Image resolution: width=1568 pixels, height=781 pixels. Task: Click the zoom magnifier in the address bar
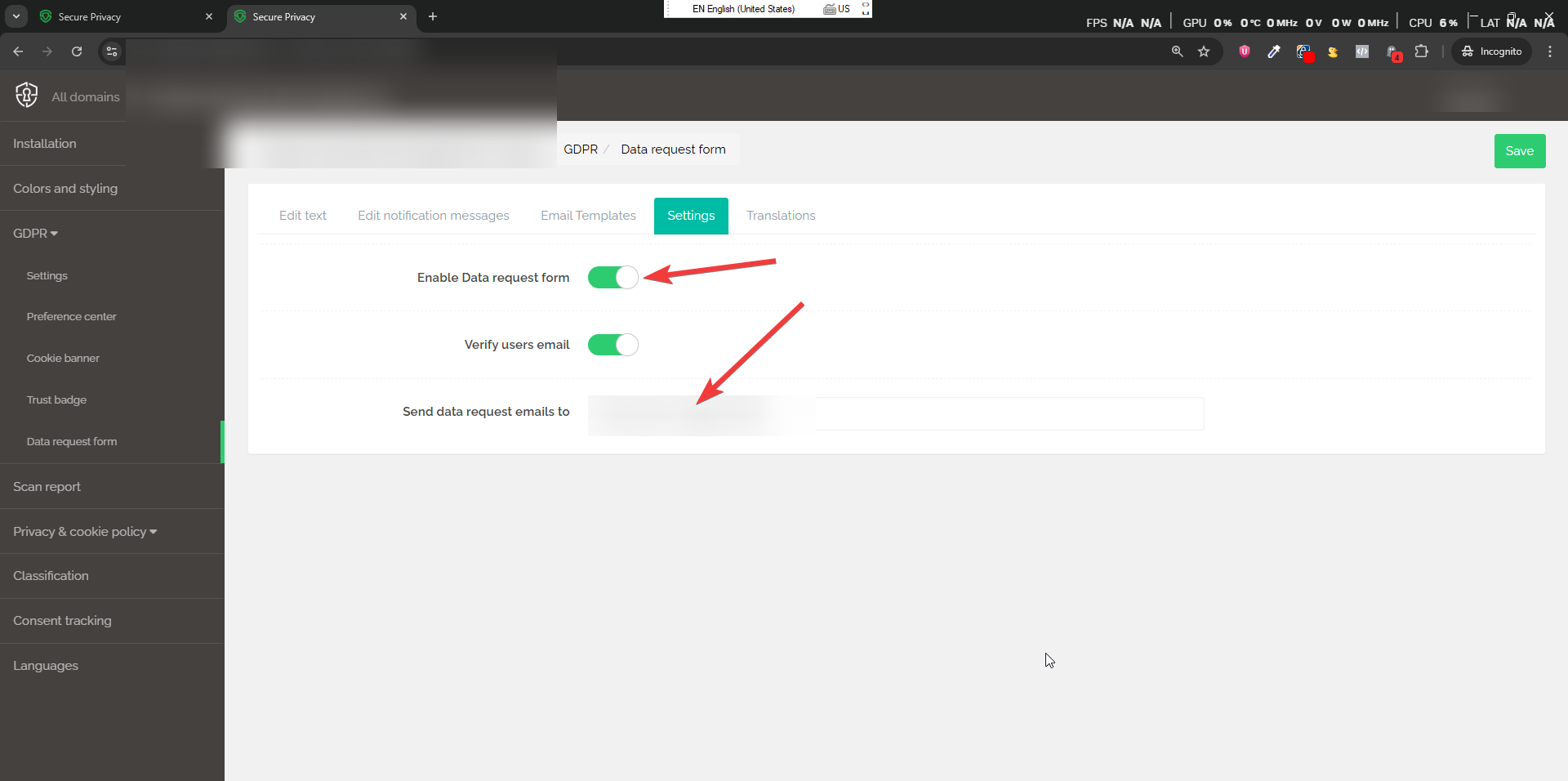pyautogui.click(x=1178, y=51)
